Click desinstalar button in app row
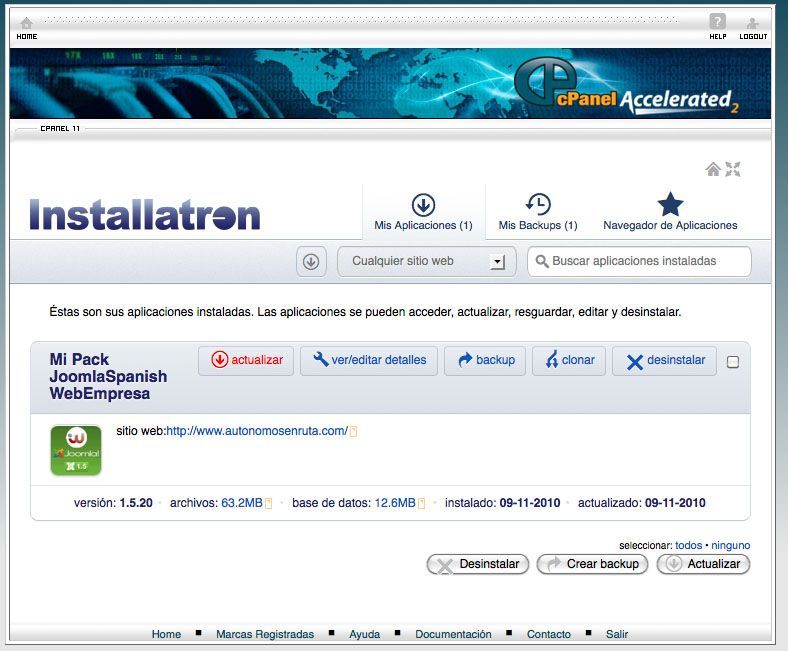 664,360
